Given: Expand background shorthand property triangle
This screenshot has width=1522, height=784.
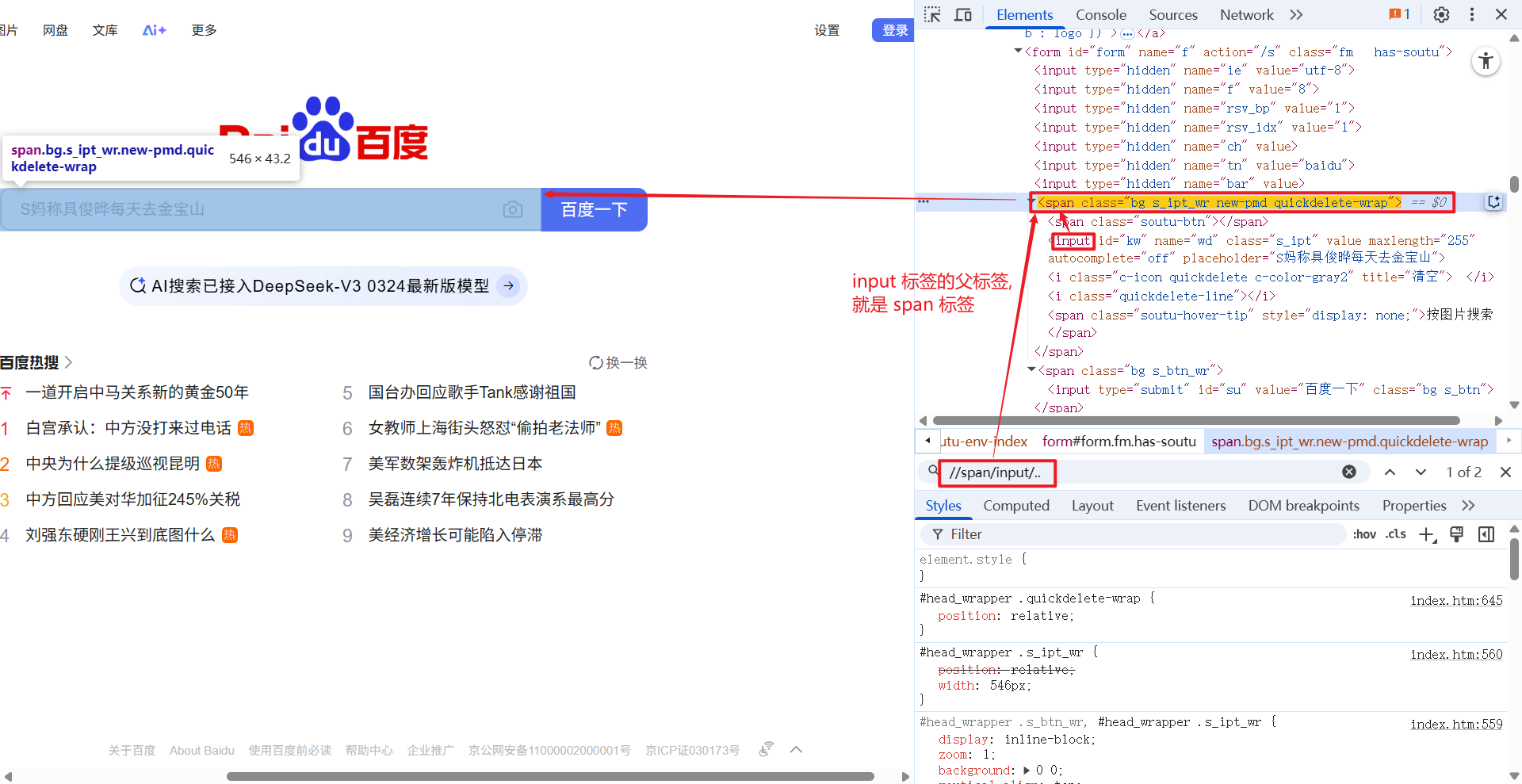Looking at the screenshot, I should click(1027, 770).
